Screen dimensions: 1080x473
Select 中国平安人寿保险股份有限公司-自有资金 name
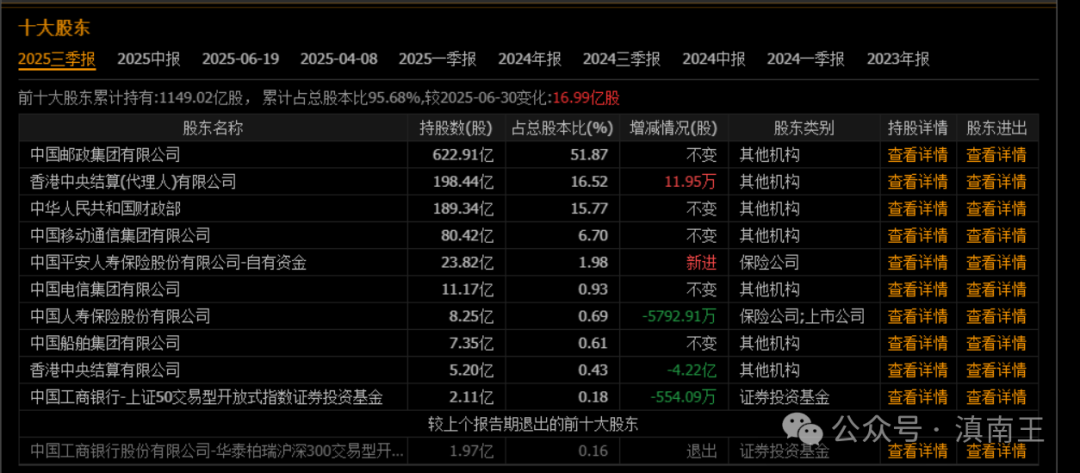pyautogui.click(x=168, y=262)
